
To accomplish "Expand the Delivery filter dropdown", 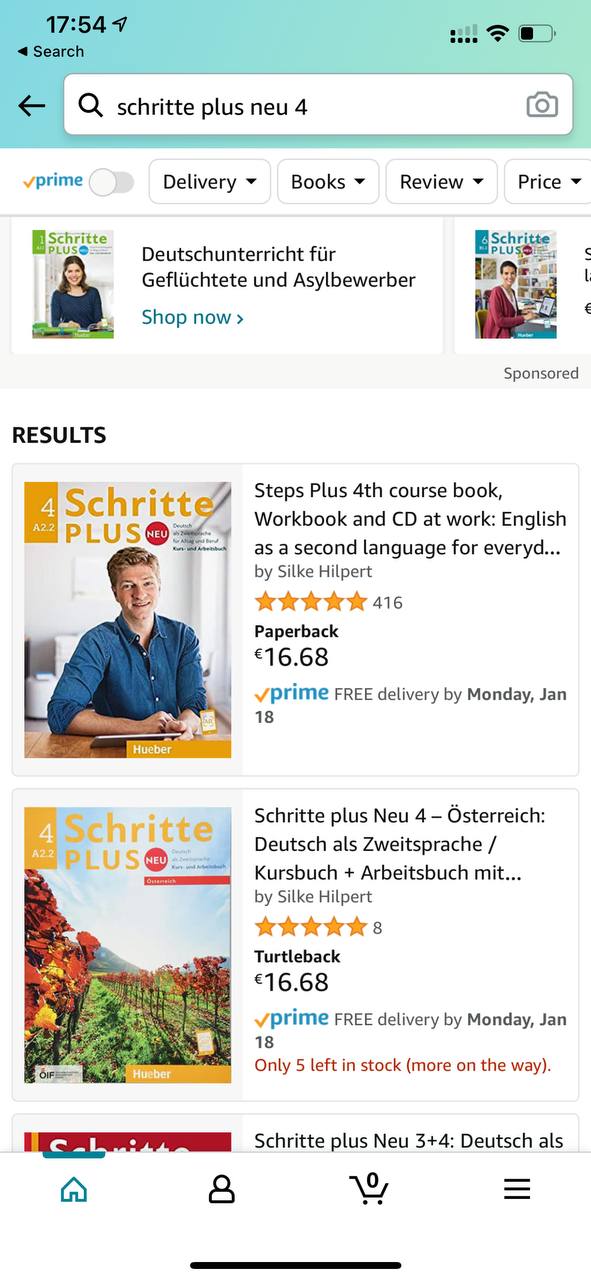I will pos(210,181).
